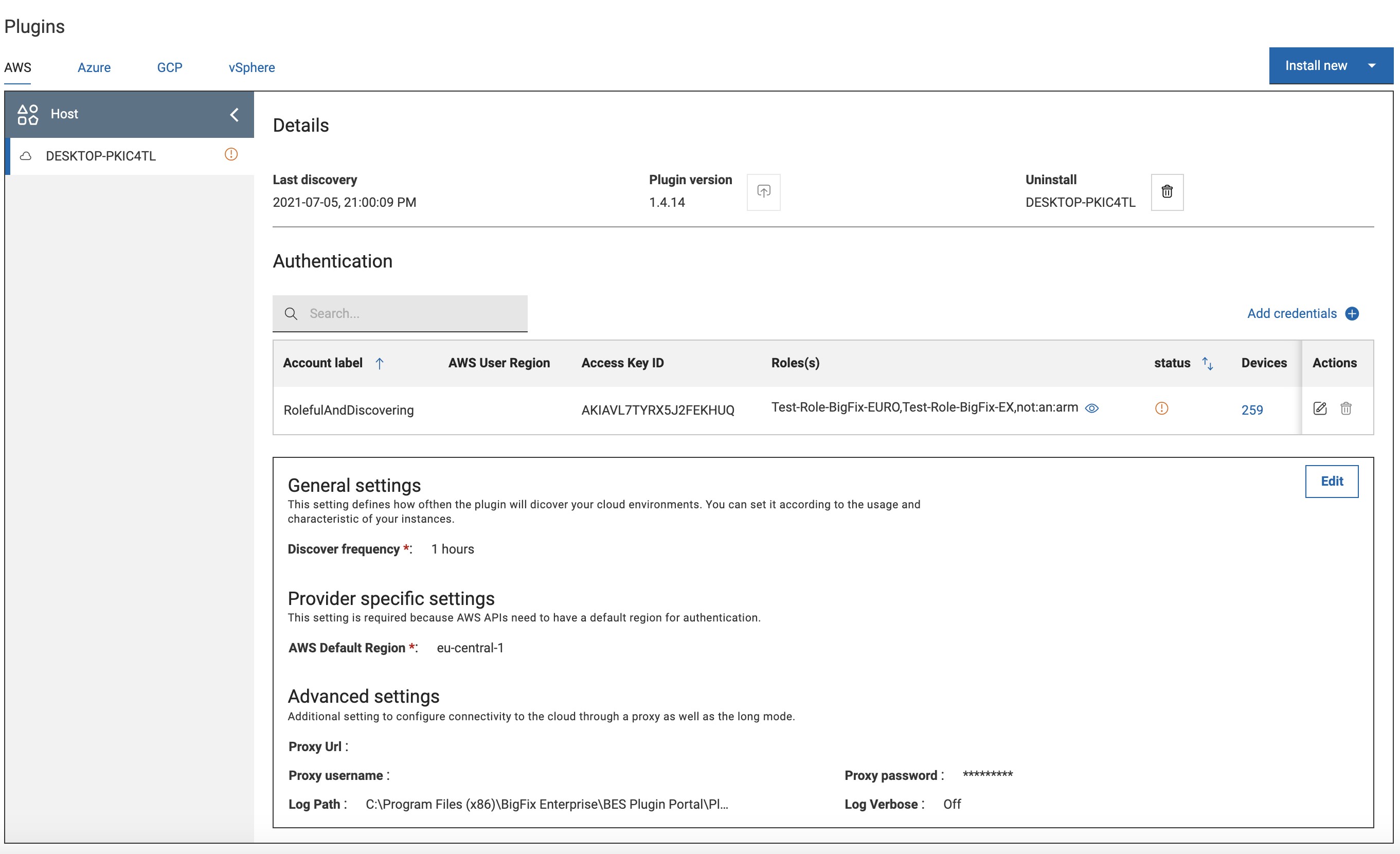Click the Edit settings button
The image size is (1400, 854).
(1331, 481)
